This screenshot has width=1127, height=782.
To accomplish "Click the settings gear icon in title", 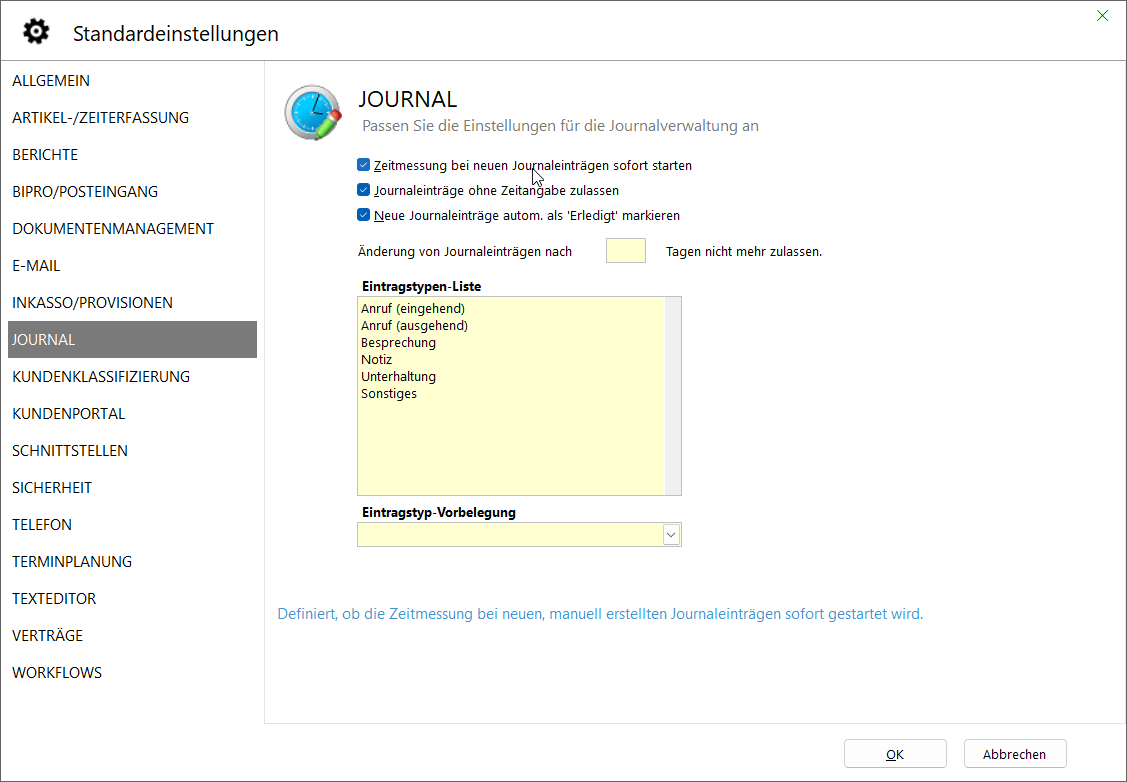I will (36, 32).
